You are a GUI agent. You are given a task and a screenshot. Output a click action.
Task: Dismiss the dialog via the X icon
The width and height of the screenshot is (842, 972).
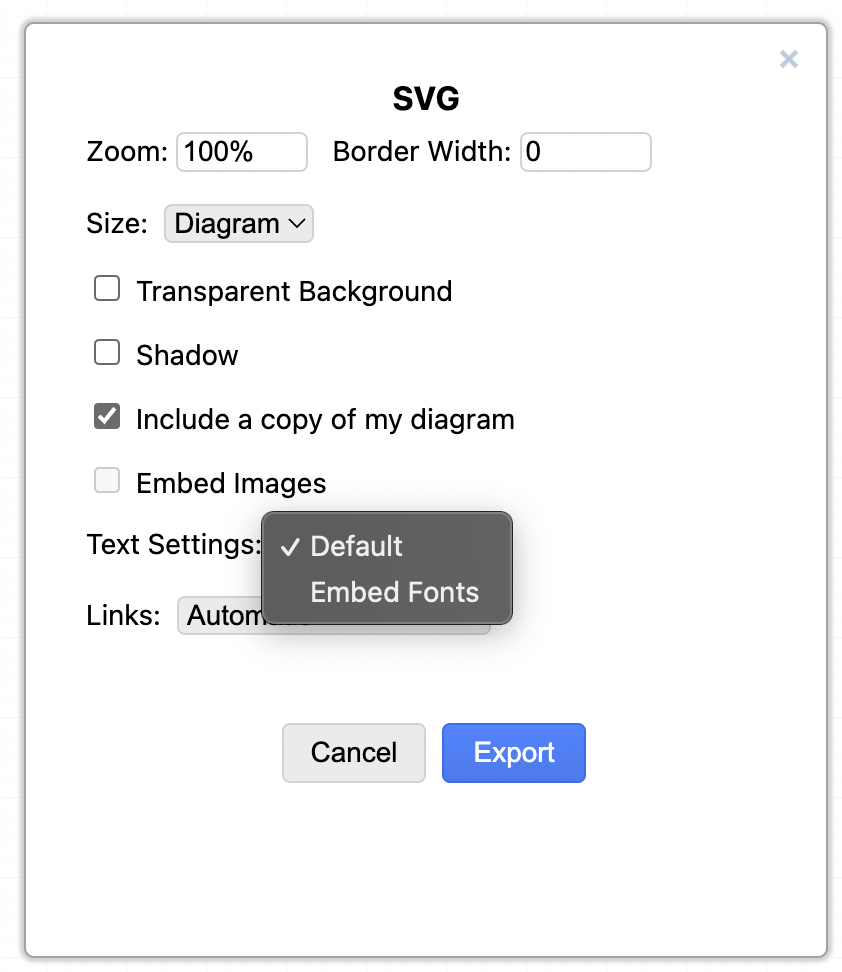click(789, 59)
